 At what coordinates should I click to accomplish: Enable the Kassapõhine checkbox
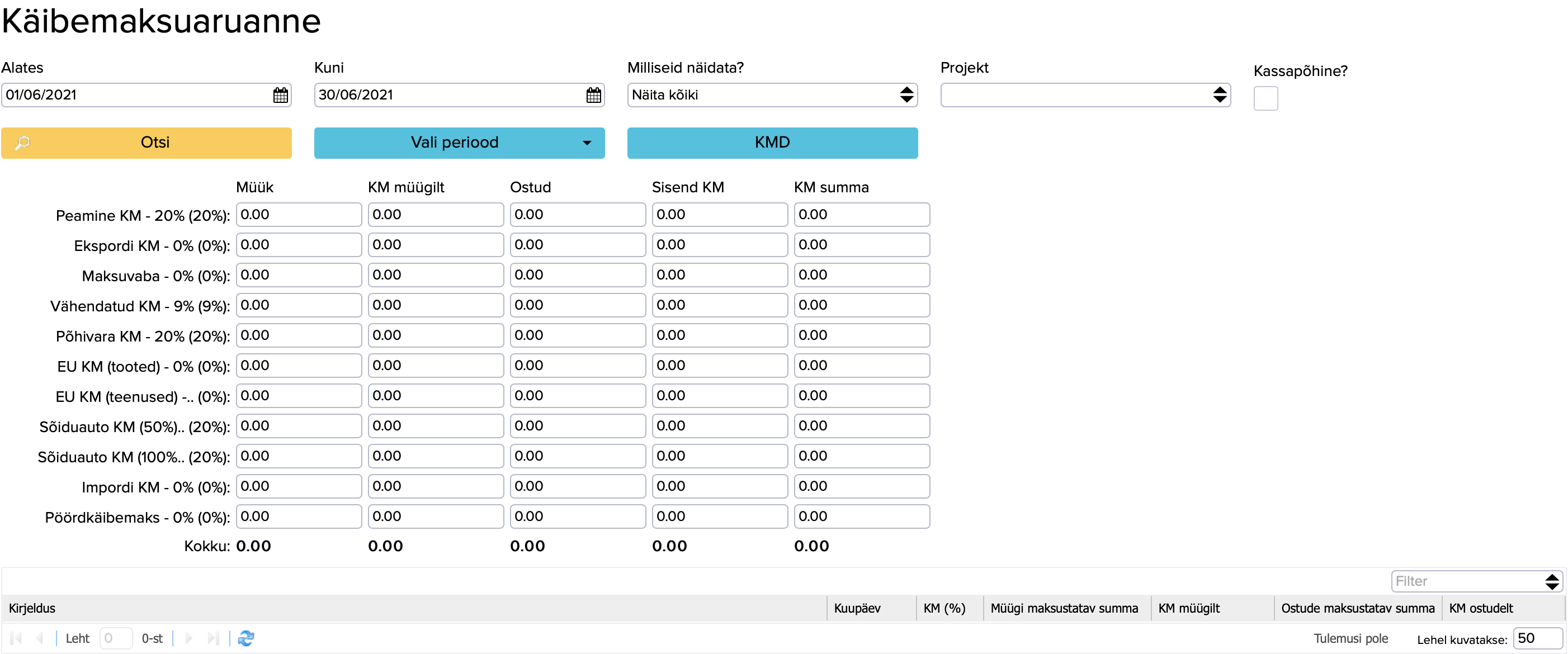pyautogui.click(x=1265, y=98)
